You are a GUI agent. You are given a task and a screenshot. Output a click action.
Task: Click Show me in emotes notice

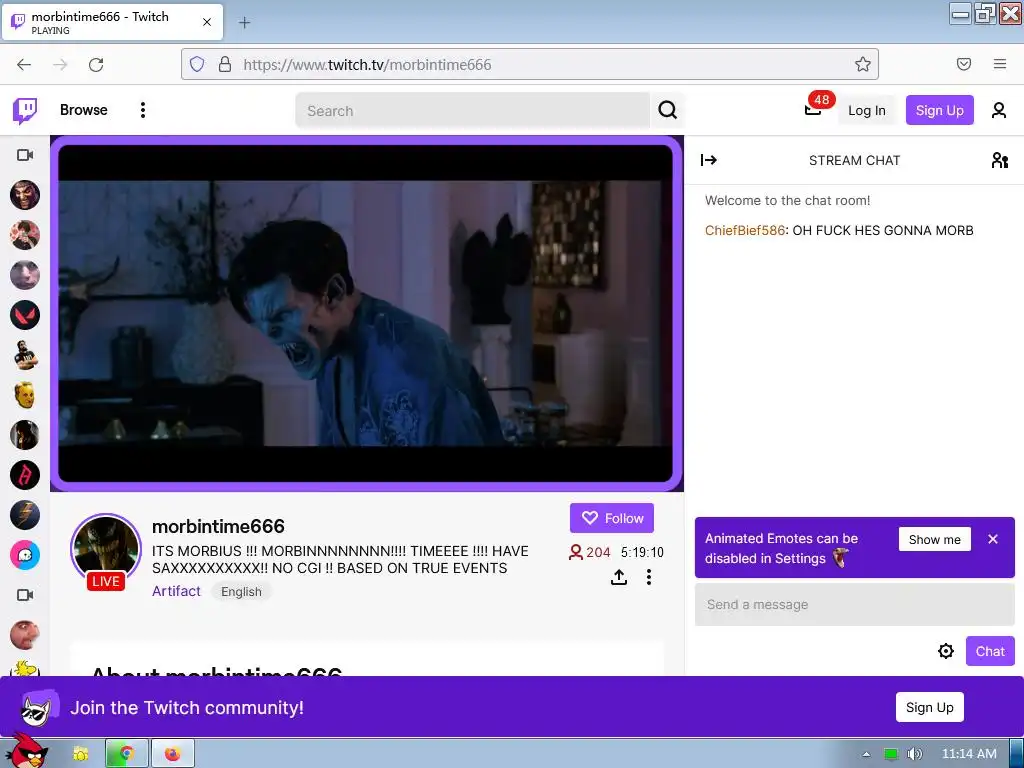pos(935,539)
